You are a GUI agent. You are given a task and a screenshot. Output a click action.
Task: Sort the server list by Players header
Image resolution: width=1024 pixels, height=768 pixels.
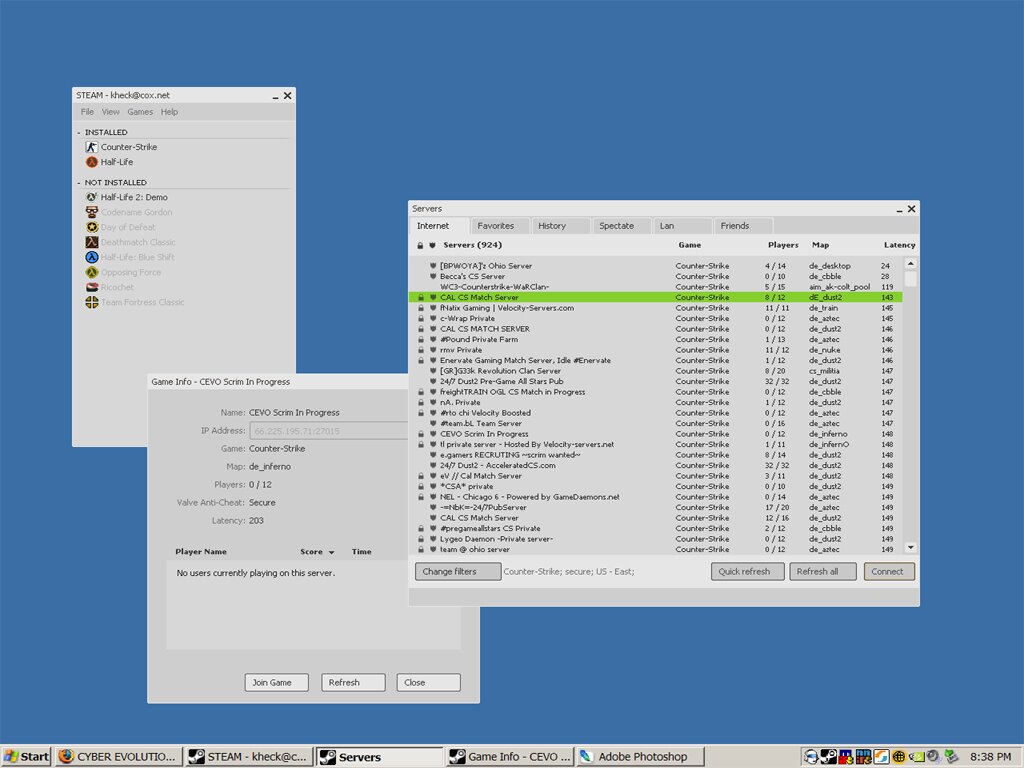tap(783, 246)
